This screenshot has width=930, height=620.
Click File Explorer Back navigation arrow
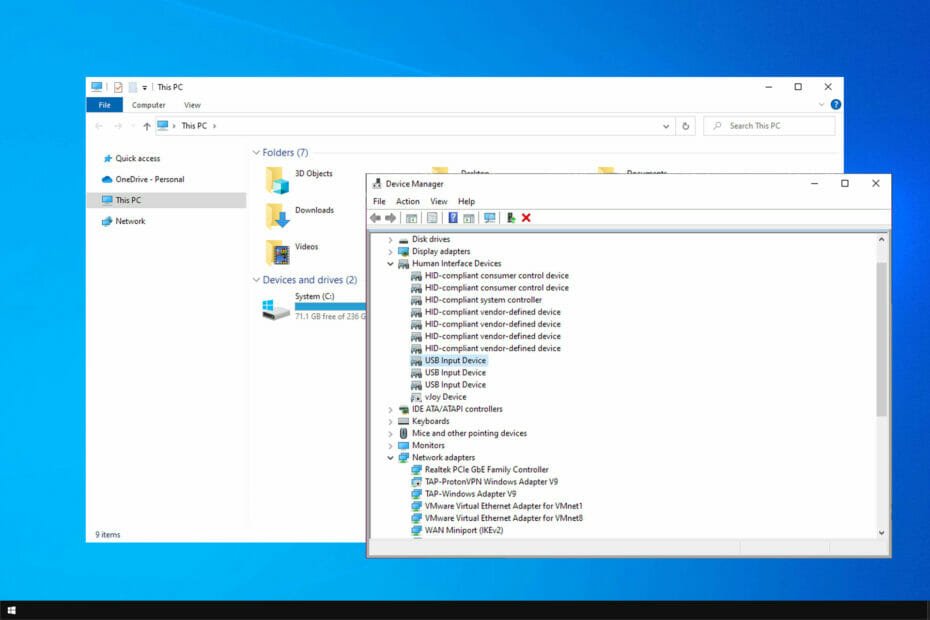[x=99, y=126]
